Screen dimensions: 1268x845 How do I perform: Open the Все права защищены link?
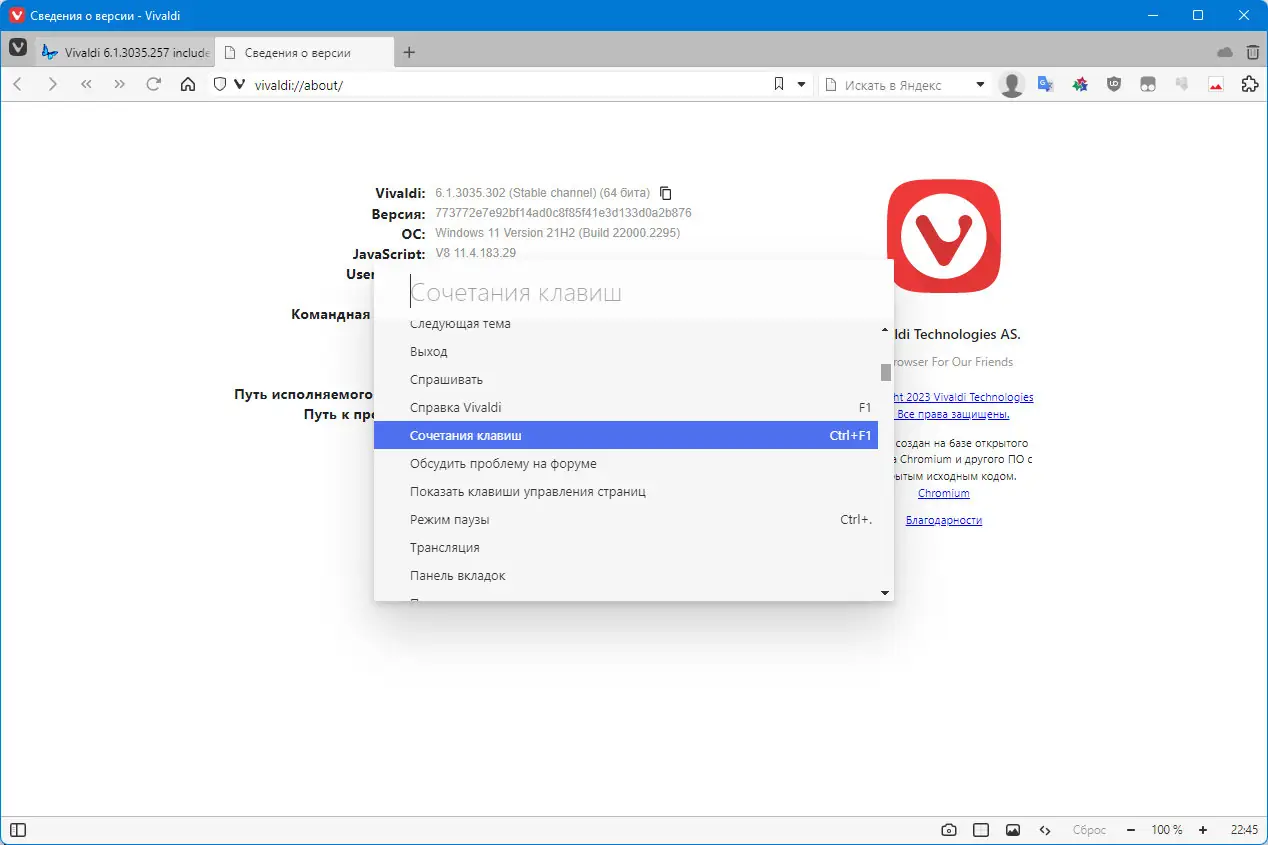[953, 414]
